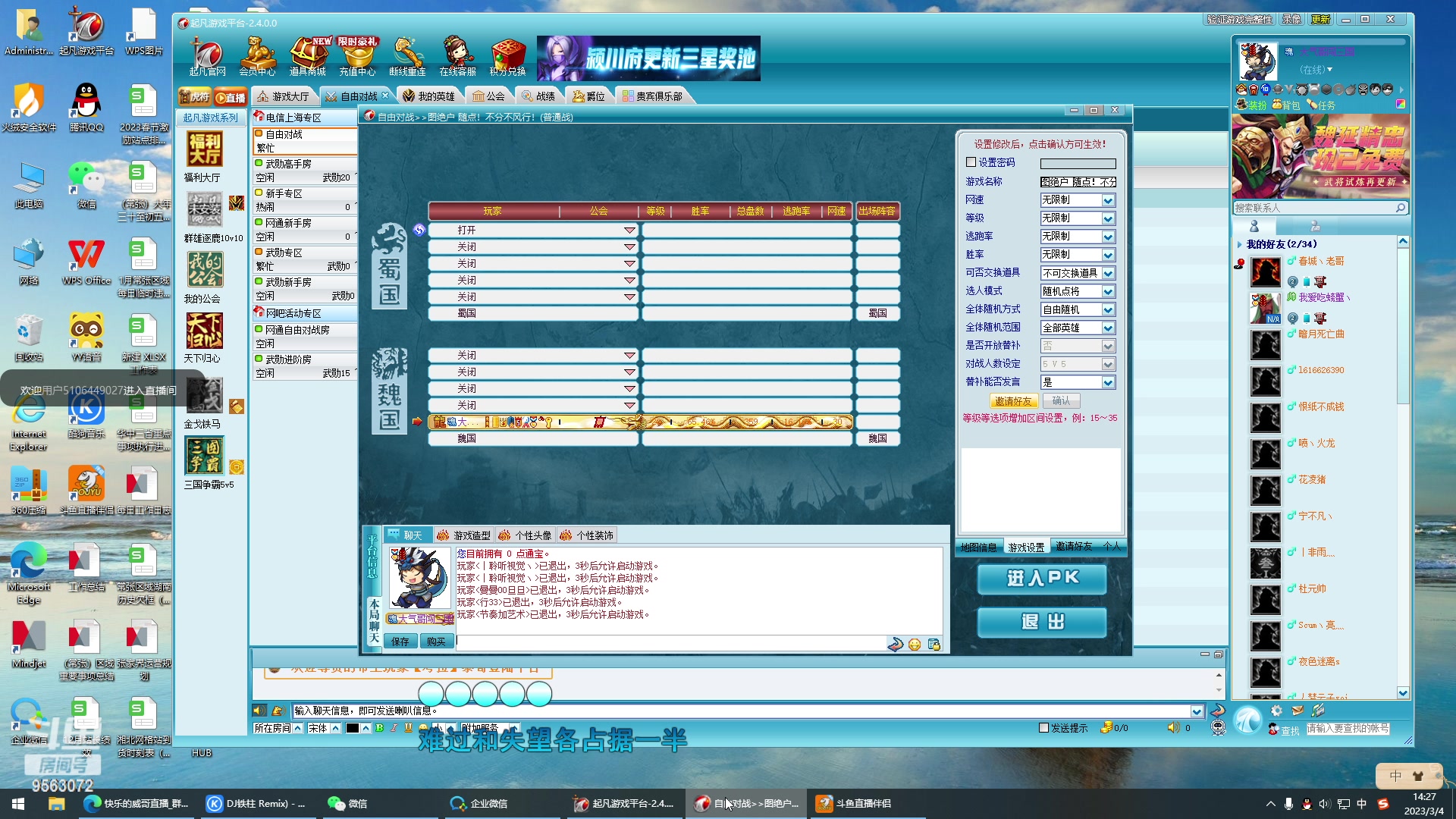The height and width of the screenshot is (819, 1456).
Task: Open settings gear in friends panel bottom
Action: 1276,711
